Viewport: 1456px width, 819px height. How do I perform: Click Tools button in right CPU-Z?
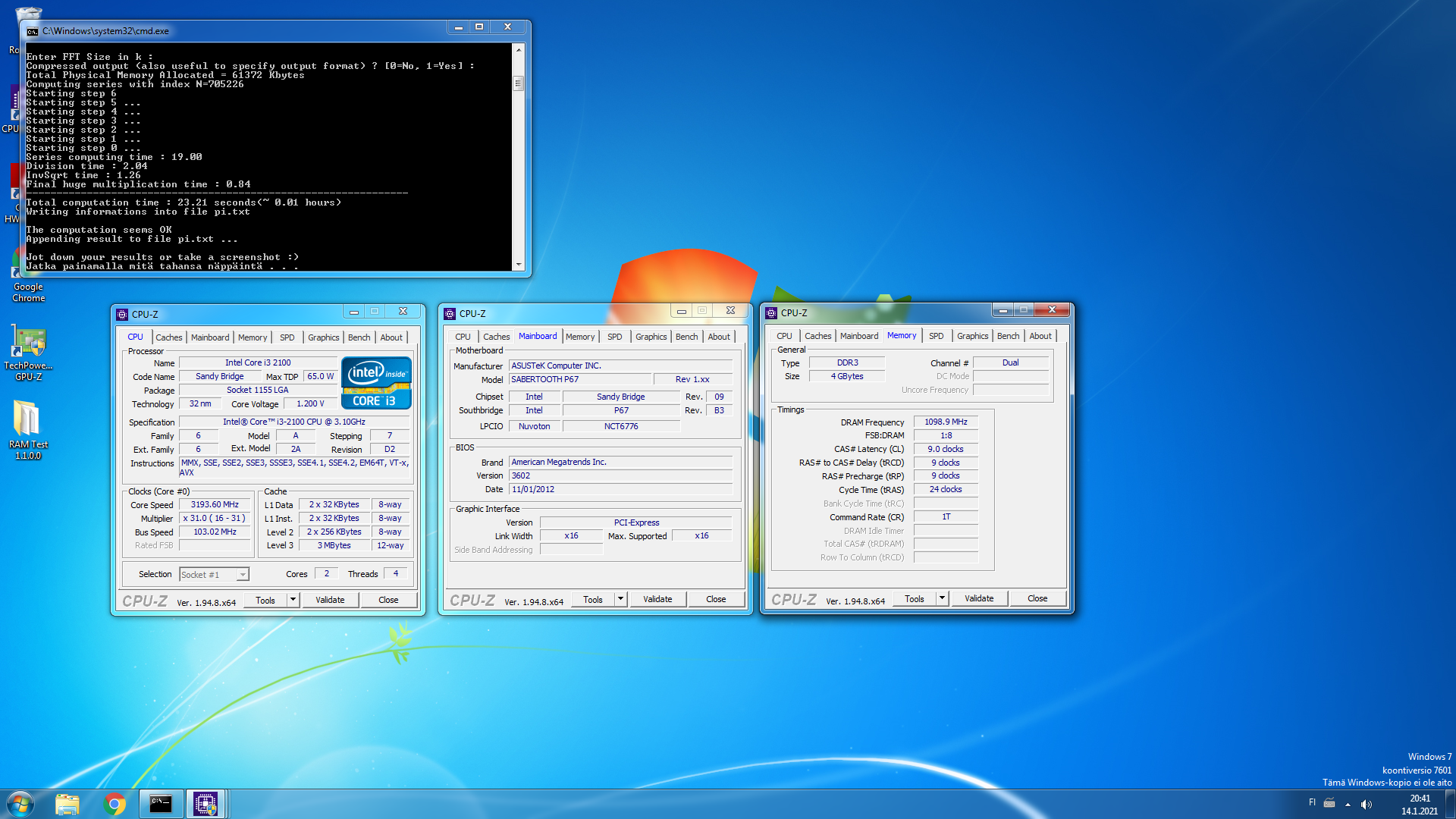pyautogui.click(x=915, y=598)
